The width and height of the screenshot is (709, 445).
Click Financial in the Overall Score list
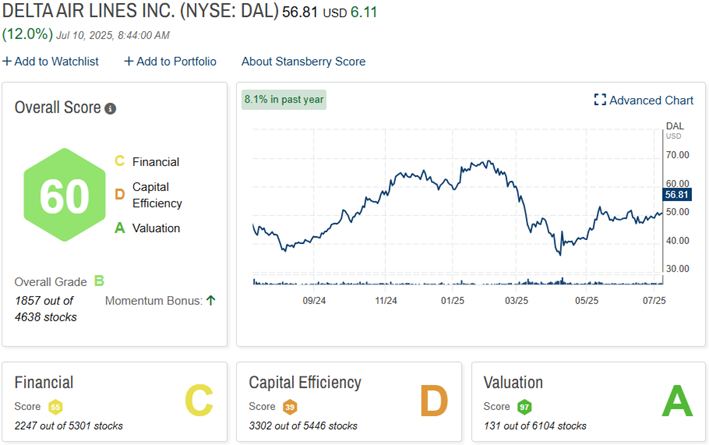point(156,161)
